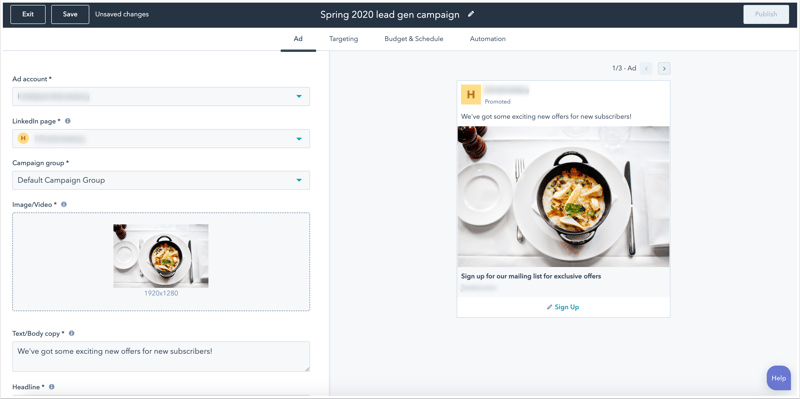Open the LinkedIn page dropdown
This screenshot has height=399, width=800.
pyautogui.click(x=161, y=138)
